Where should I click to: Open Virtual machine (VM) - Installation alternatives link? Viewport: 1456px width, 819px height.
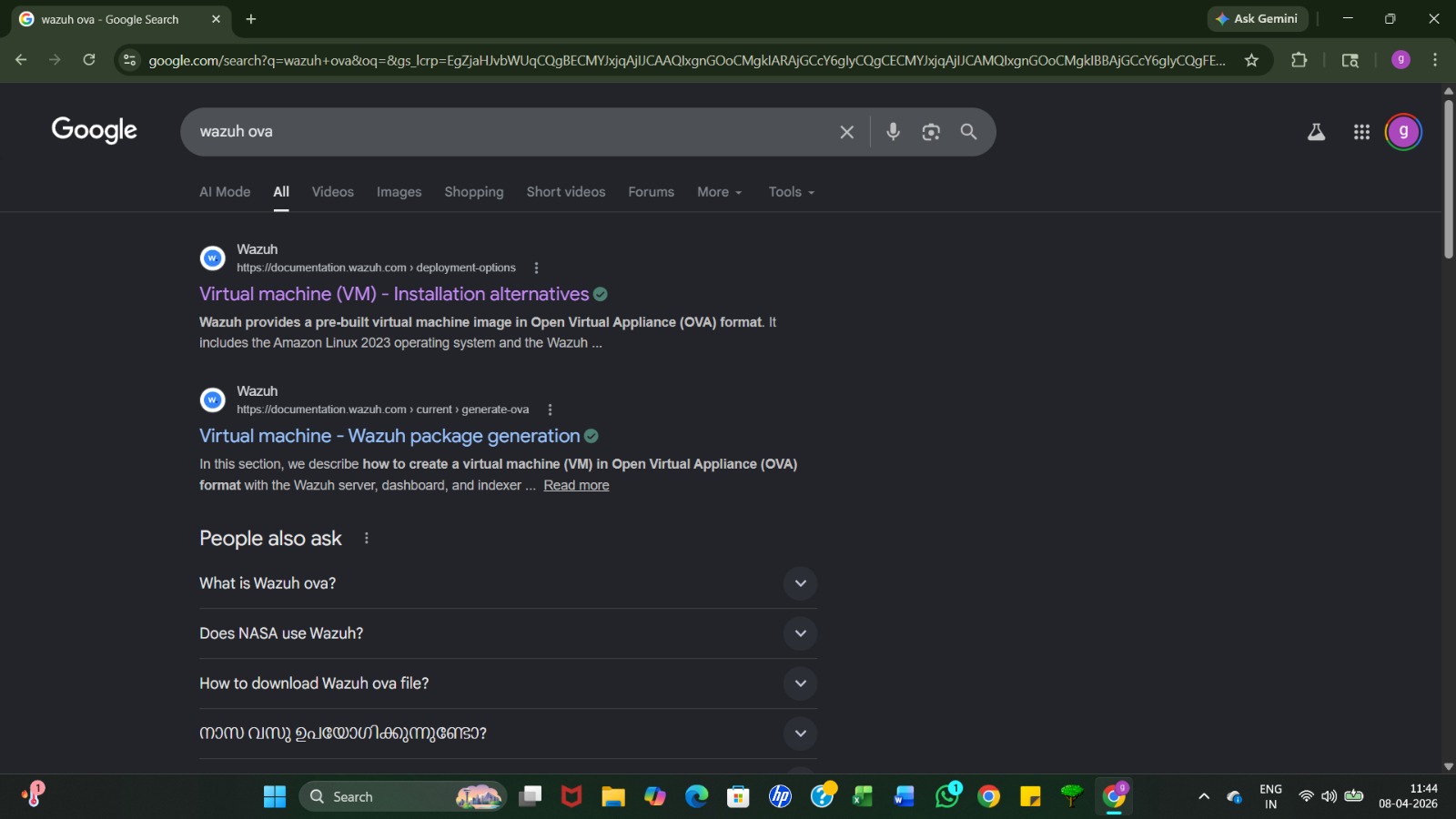pyautogui.click(x=394, y=294)
